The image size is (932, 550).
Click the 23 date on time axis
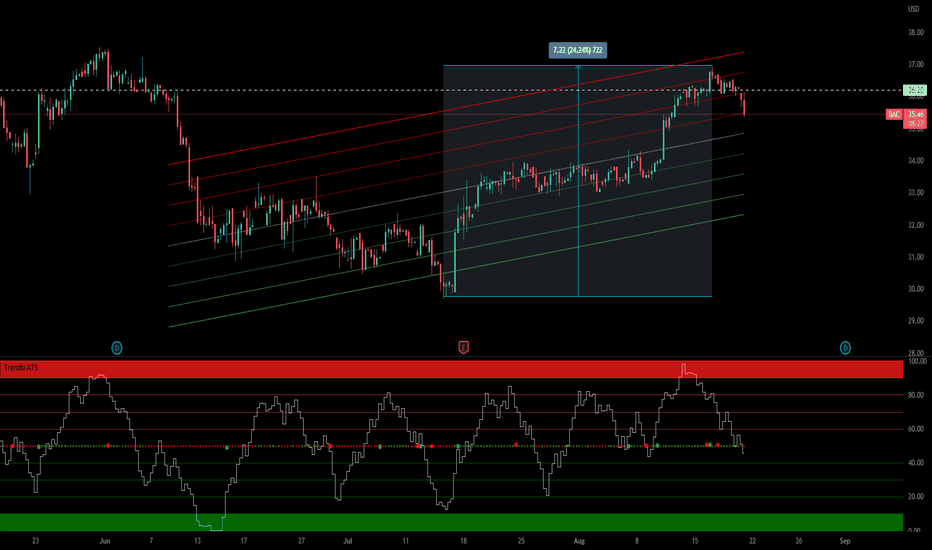[36, 541]
